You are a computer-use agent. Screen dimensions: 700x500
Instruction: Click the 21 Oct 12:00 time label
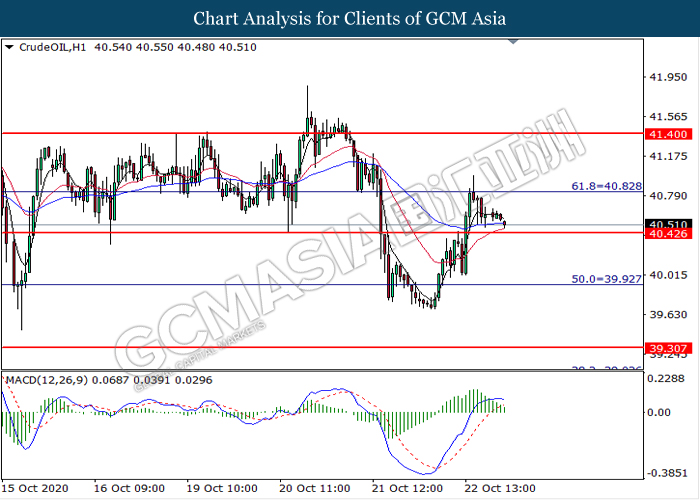408,488
